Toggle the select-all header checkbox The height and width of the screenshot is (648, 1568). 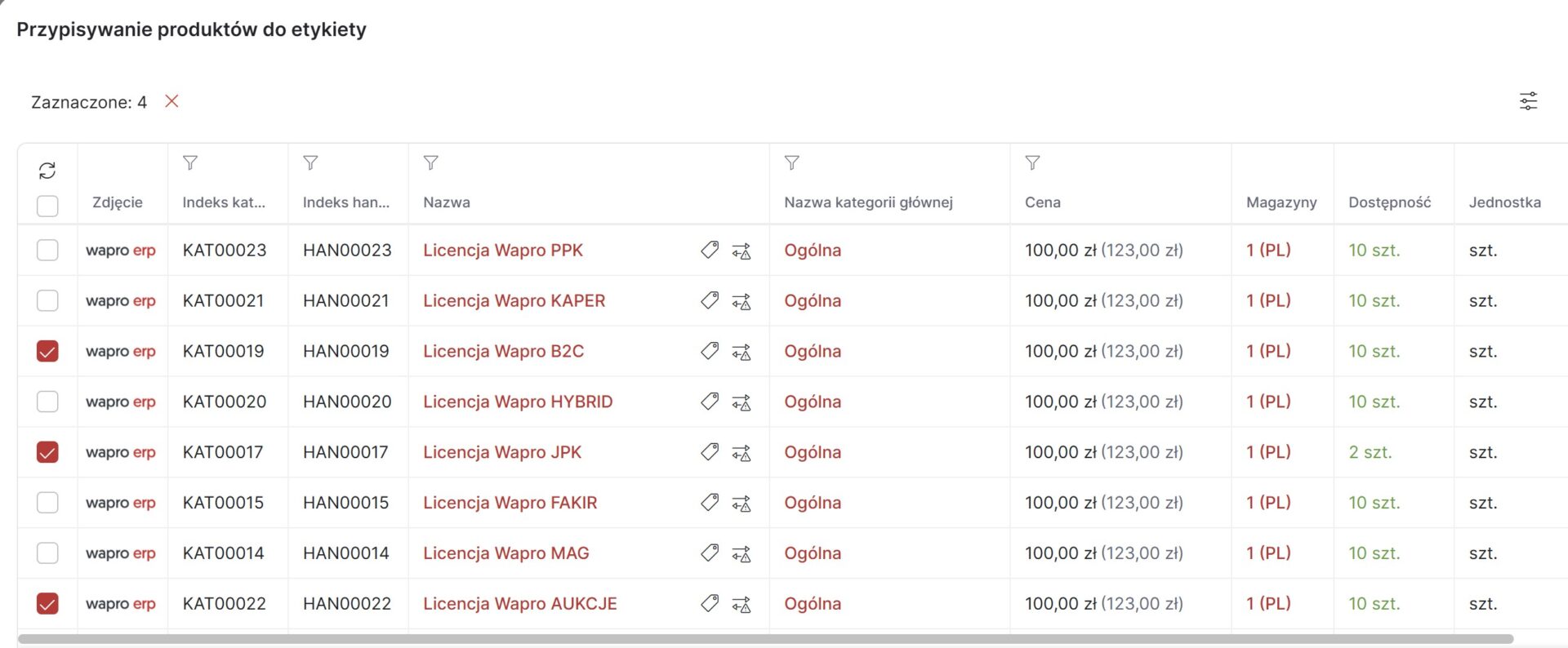click(x=47, y=206)
